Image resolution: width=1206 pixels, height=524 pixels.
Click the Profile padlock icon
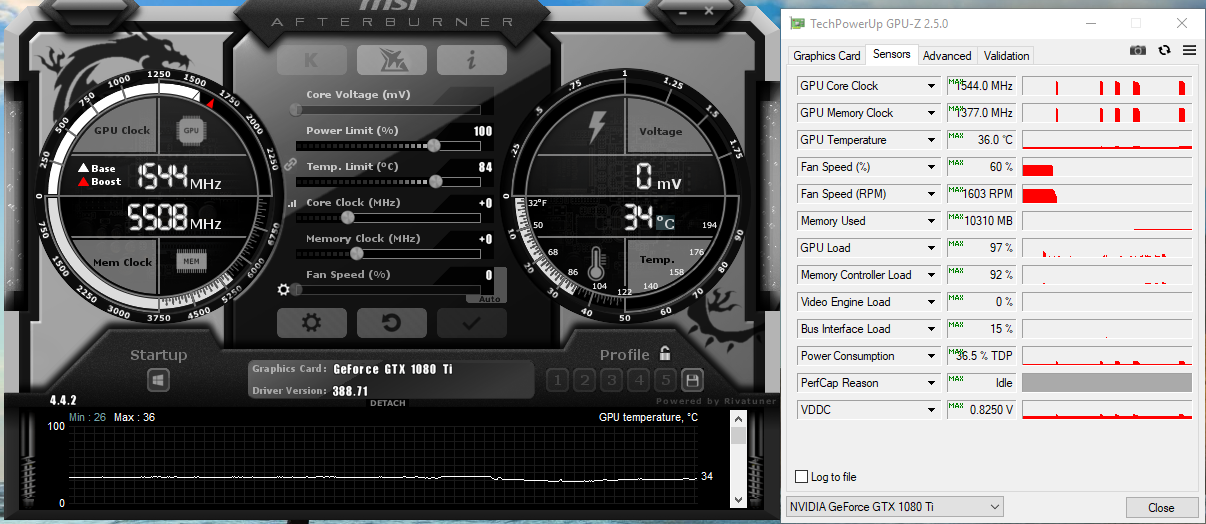pyautogui.click(x=665, y=353)
